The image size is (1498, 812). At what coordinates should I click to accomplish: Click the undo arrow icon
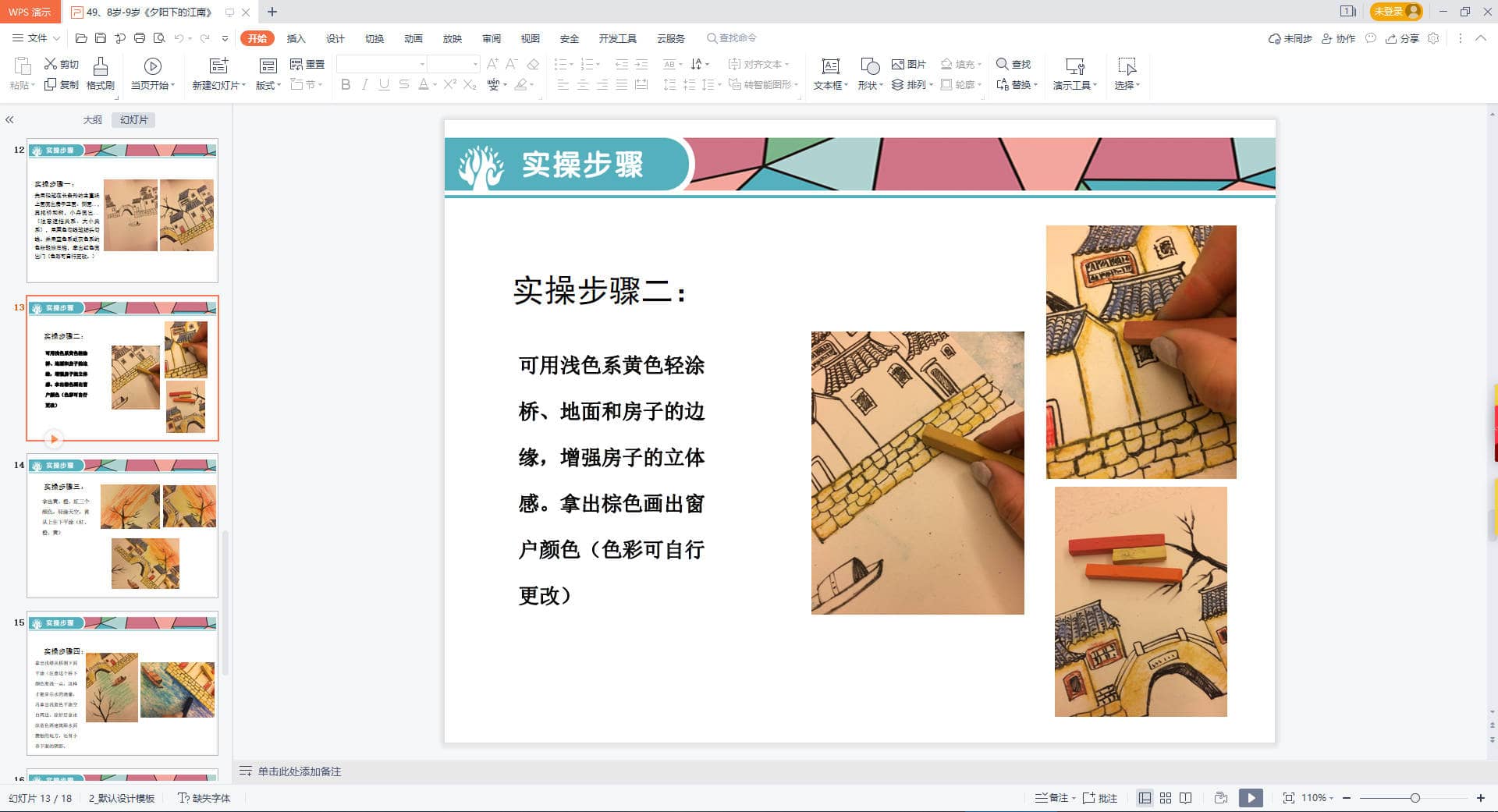pos(179,38)
